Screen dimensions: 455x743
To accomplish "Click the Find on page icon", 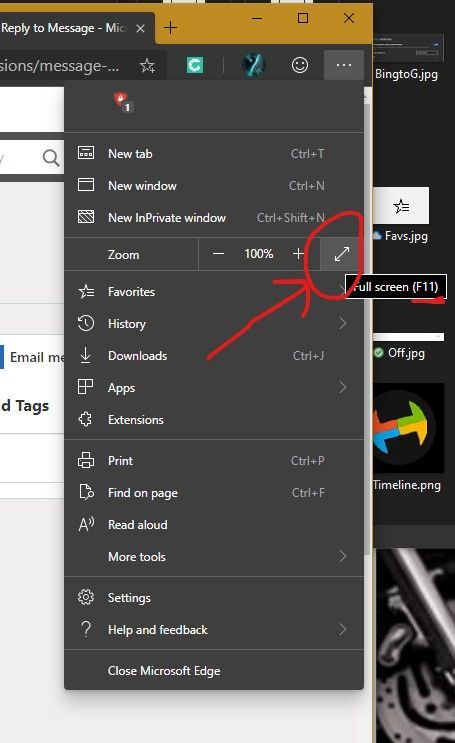I will click(86, 492).
